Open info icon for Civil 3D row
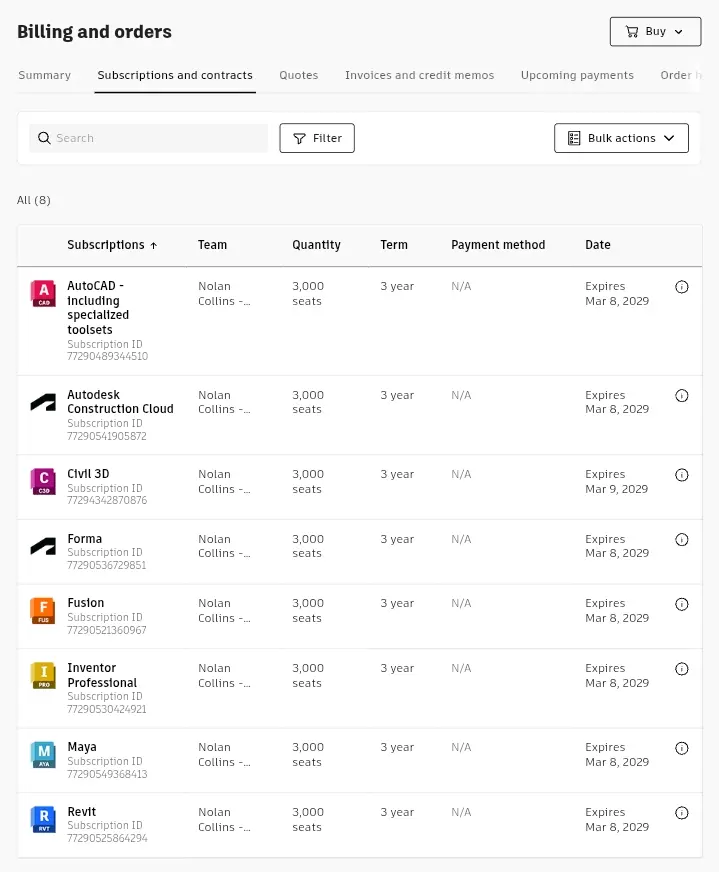 click(682, 475)
